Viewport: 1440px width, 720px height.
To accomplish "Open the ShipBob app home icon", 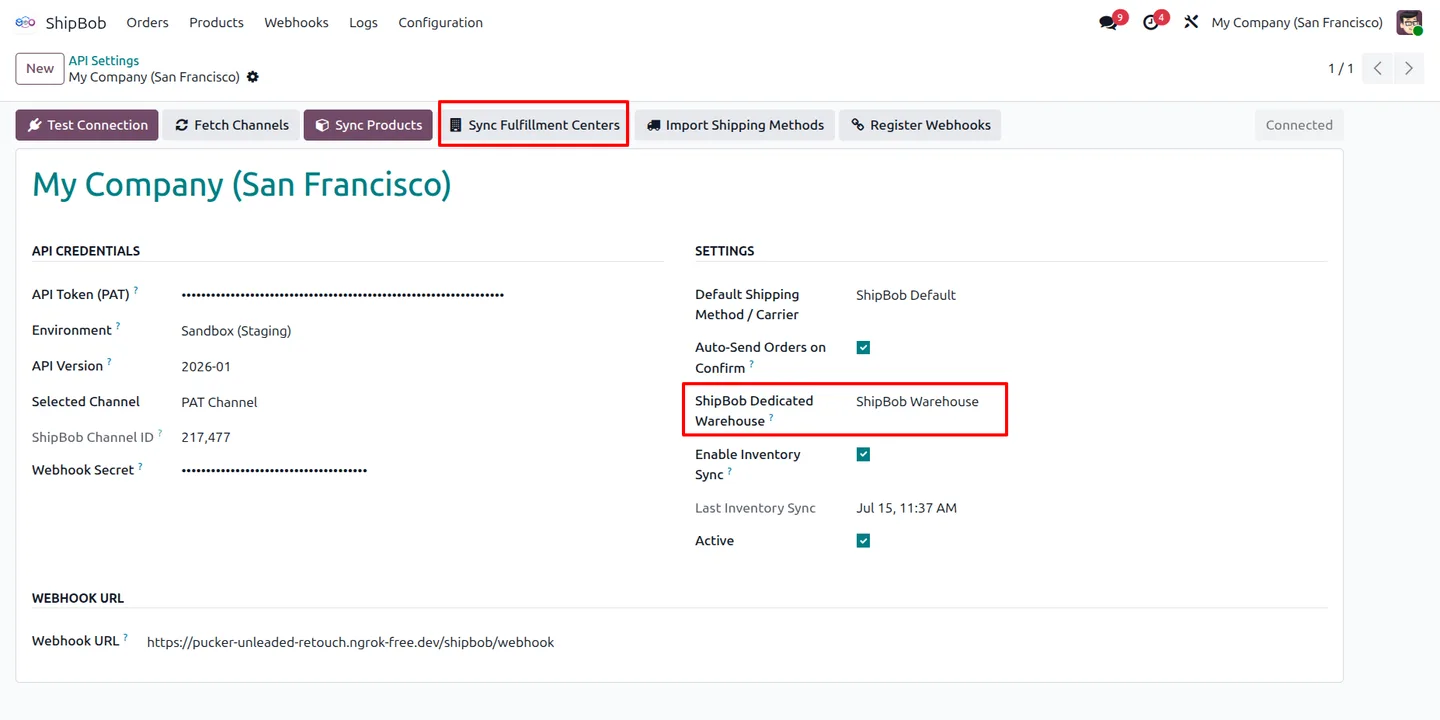I will 25,22.
